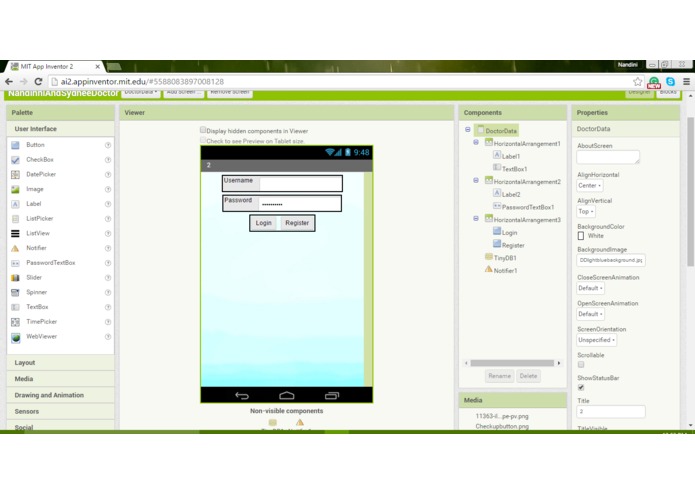695x494 pixels.
Task: Open the Skype extension icon
Action: (x=670, y=82)
